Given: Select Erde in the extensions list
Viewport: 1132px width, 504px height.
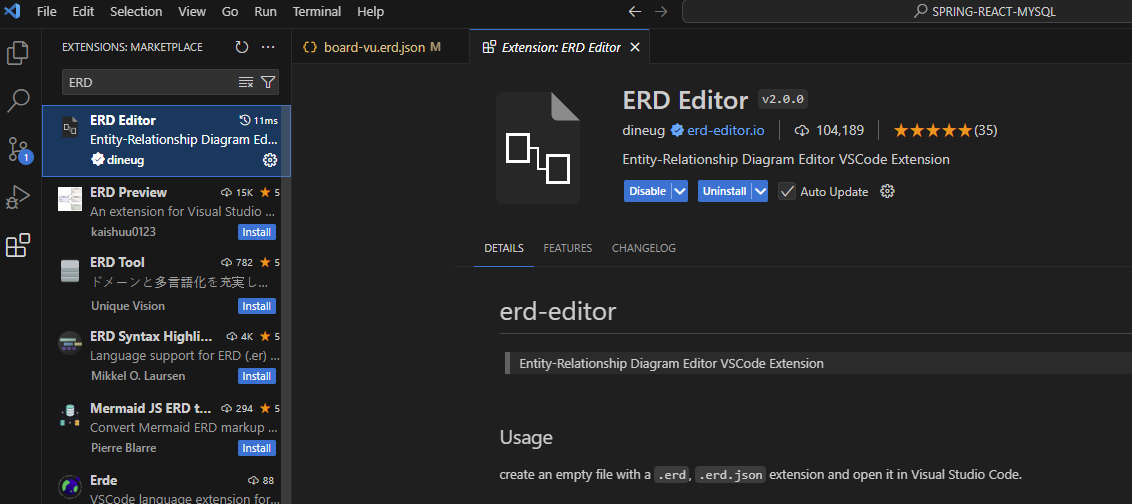Looking at the screenshot, I should 167,485.
